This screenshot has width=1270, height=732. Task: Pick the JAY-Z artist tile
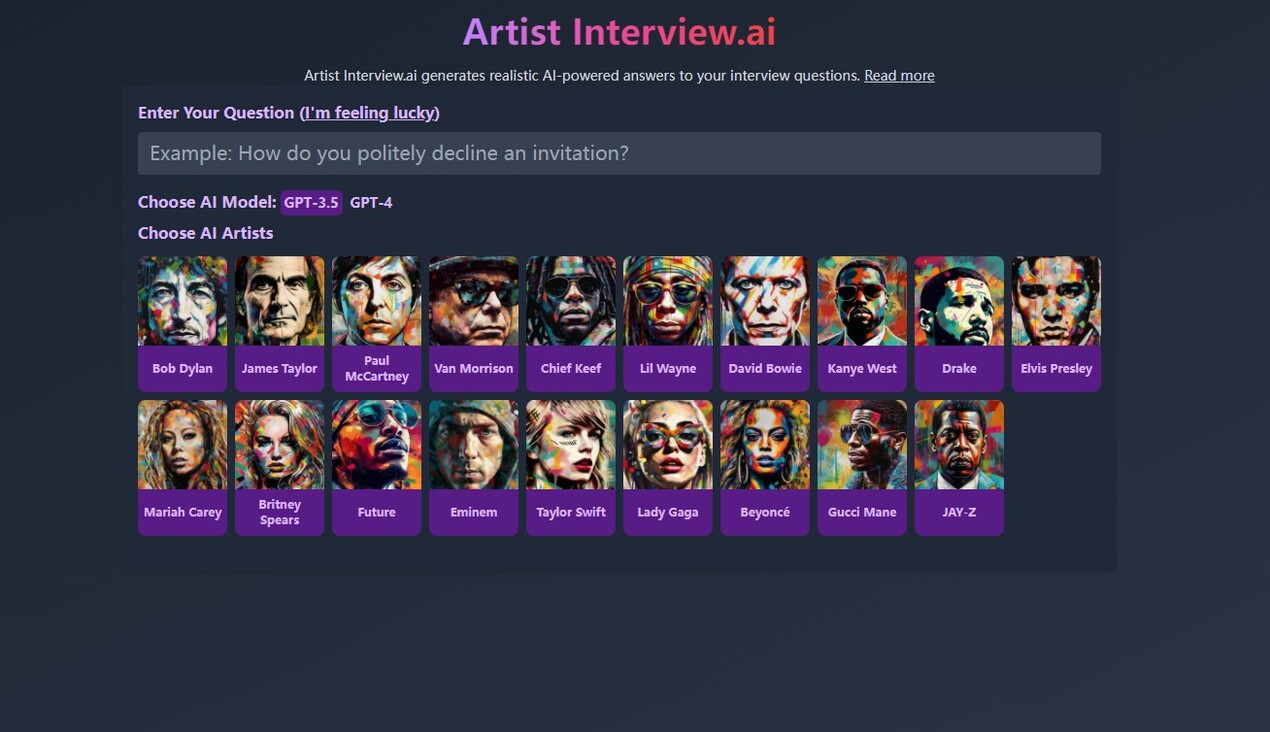pyautogui.click(x=958, y=444)
